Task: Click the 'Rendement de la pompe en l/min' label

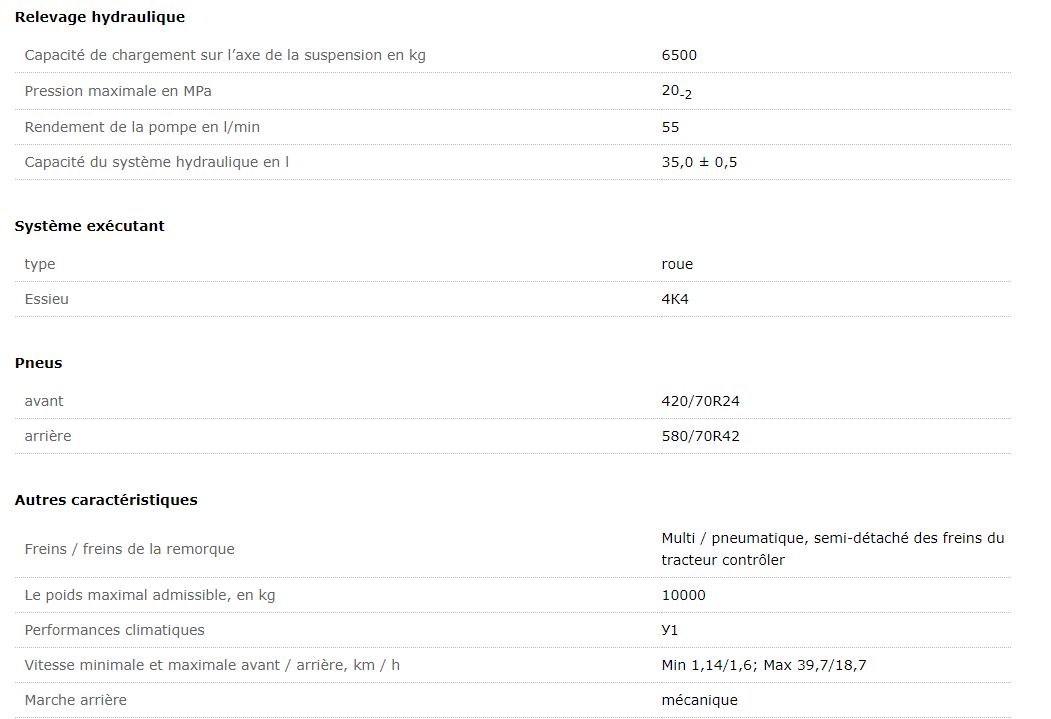Action: coord(142,127)
